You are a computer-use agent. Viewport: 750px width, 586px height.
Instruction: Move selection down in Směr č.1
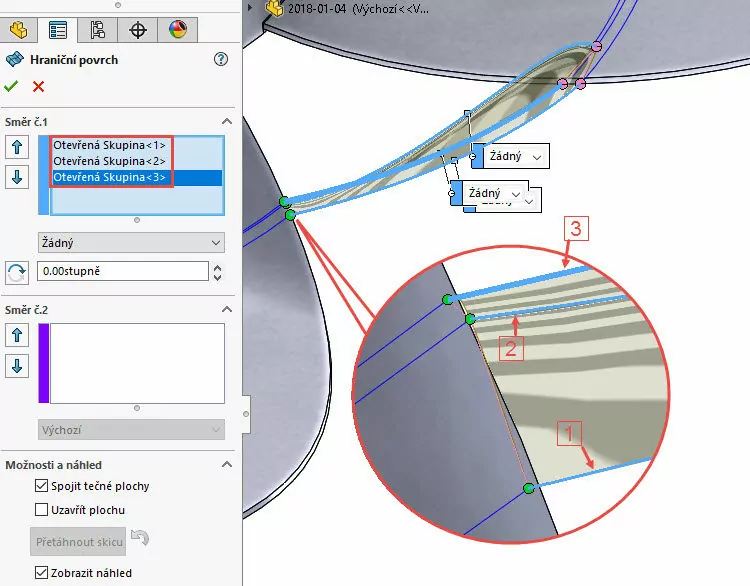[x=17, y=177]
